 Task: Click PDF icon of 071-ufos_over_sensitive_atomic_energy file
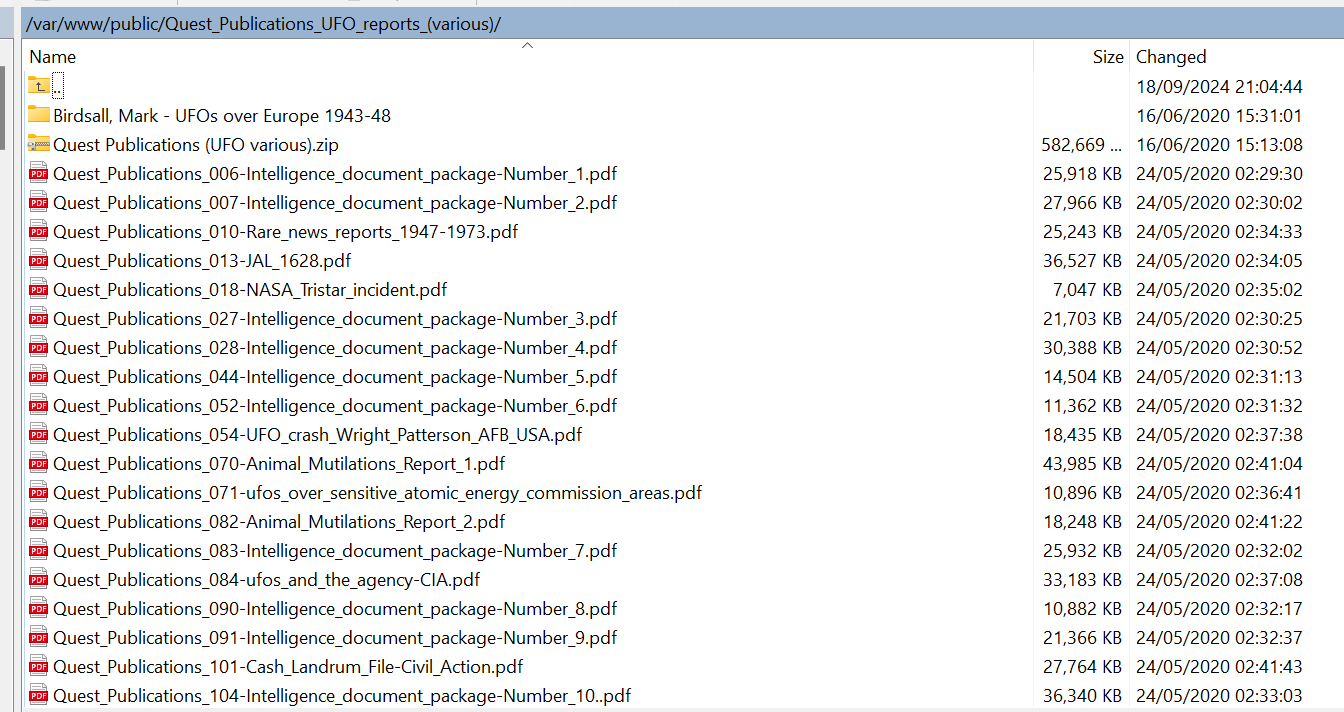pos(39,492)
